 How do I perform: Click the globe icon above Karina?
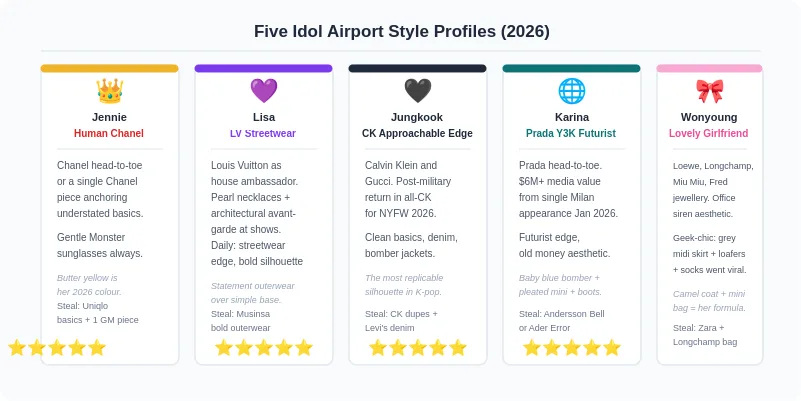572,91
